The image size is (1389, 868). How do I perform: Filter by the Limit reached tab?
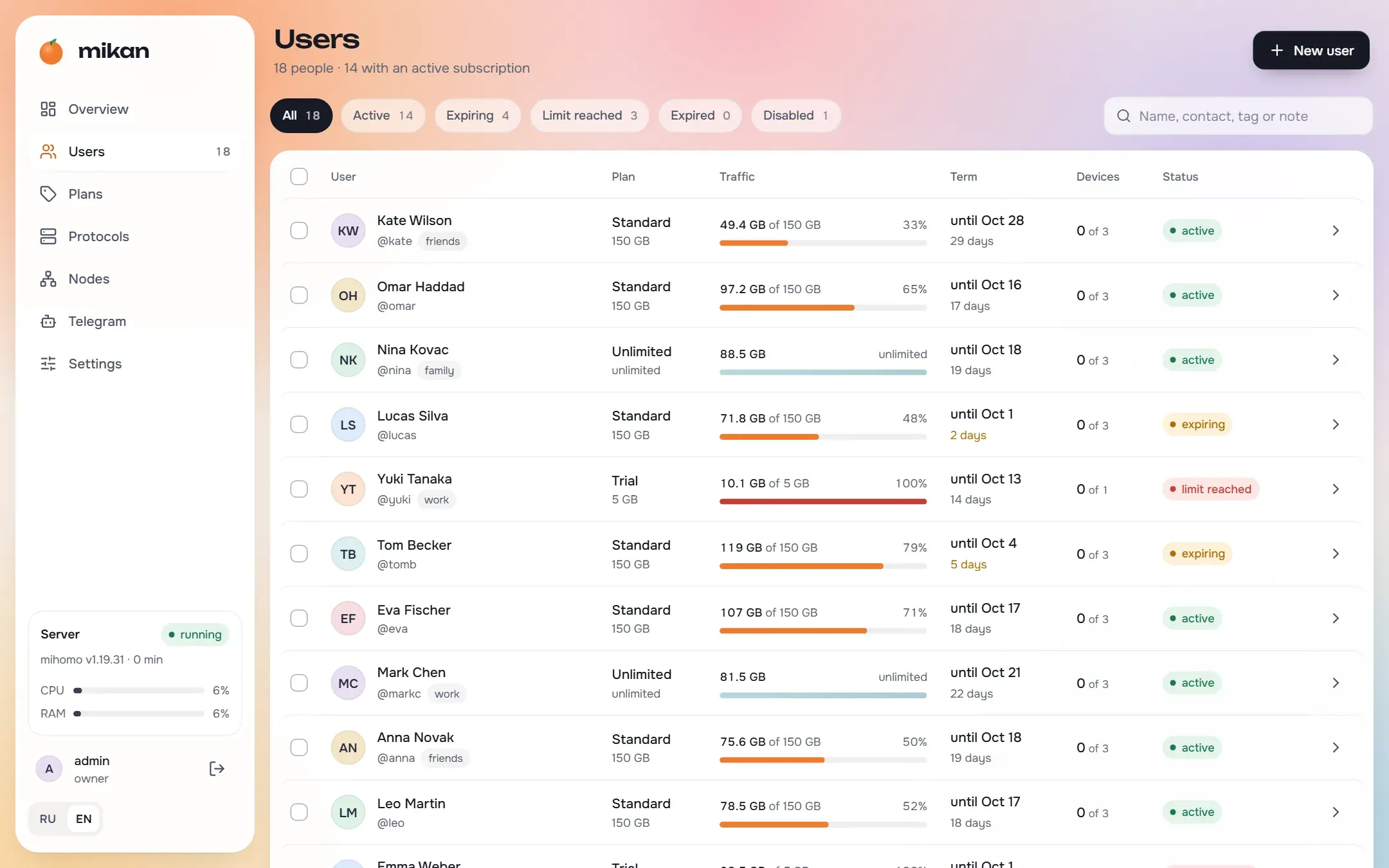pos(590,115)
